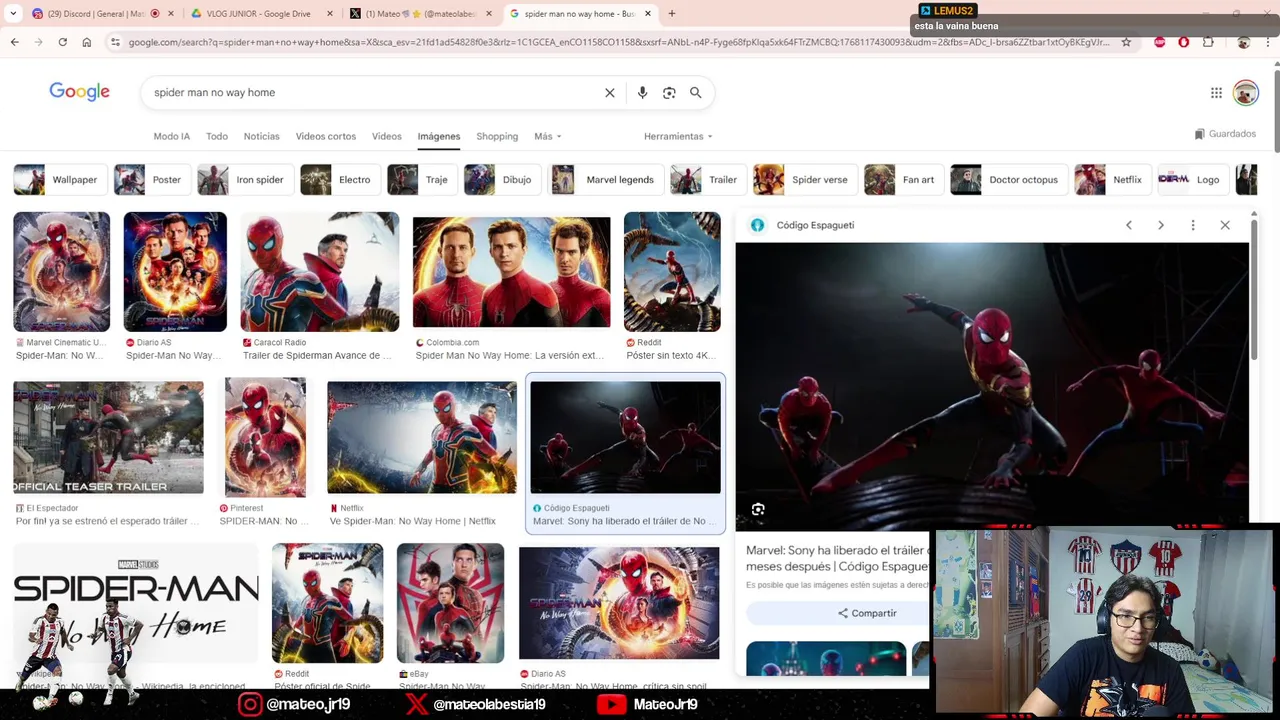The width and height of the screenshot is (1280, 720).
Task: Filter by Marvel legends chip
Action: click(x=605, y=180)
